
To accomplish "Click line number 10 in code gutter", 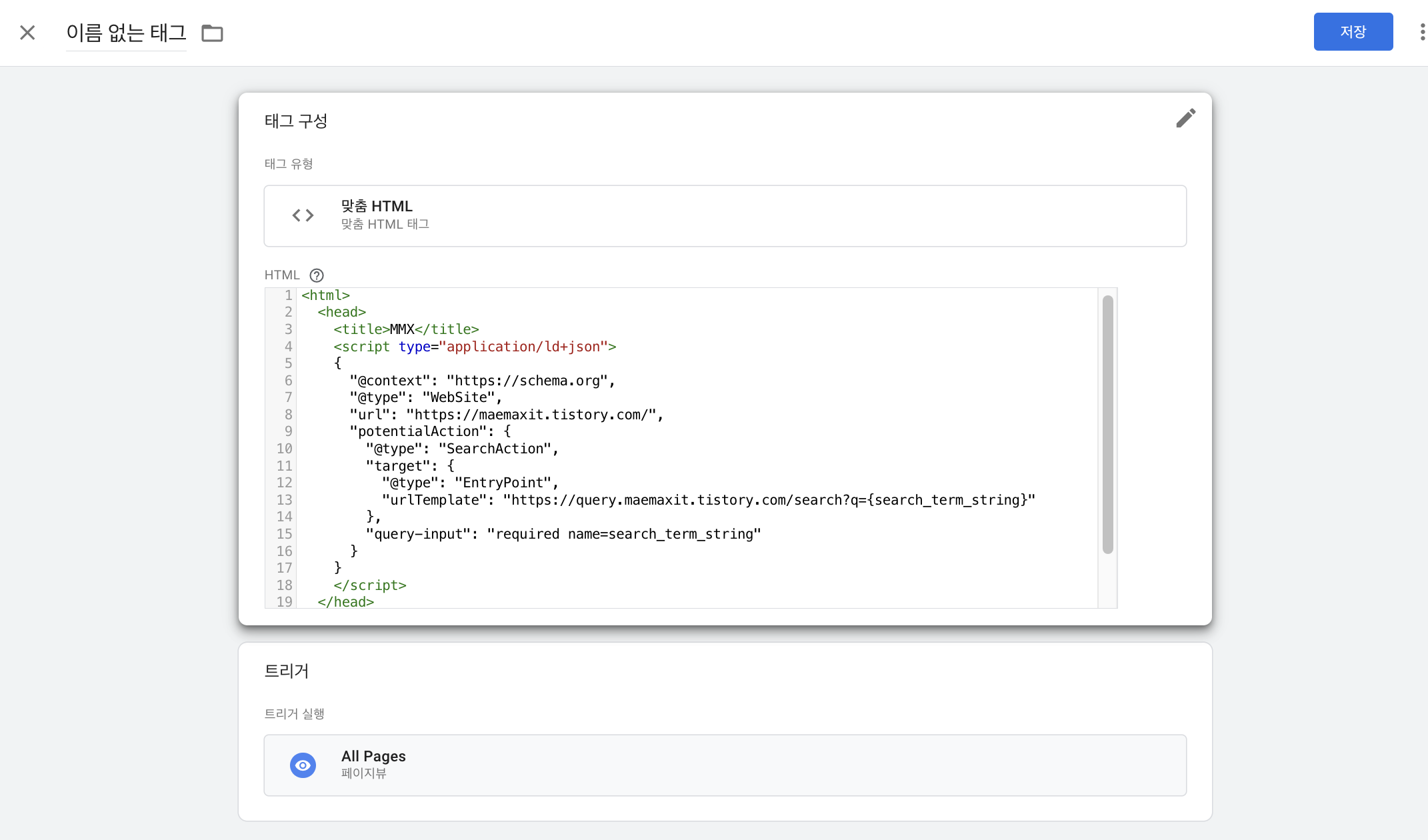I will (284, 449).
